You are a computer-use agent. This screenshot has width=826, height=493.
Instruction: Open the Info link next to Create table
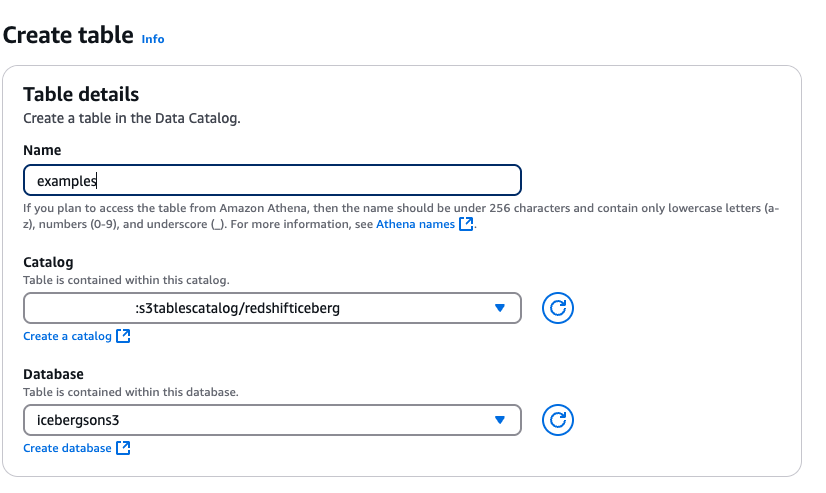(153, 39)
